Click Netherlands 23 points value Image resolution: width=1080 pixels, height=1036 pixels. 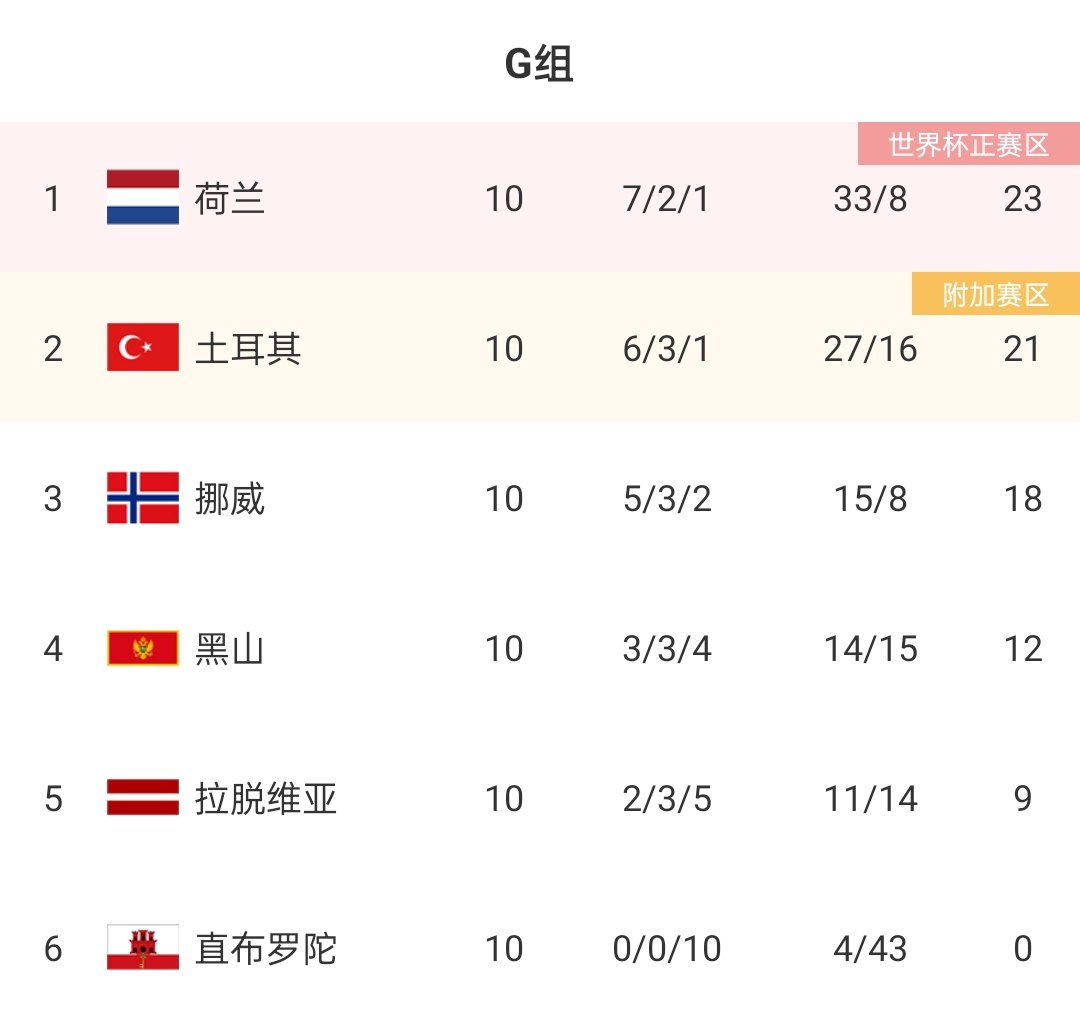(1023, 199)
